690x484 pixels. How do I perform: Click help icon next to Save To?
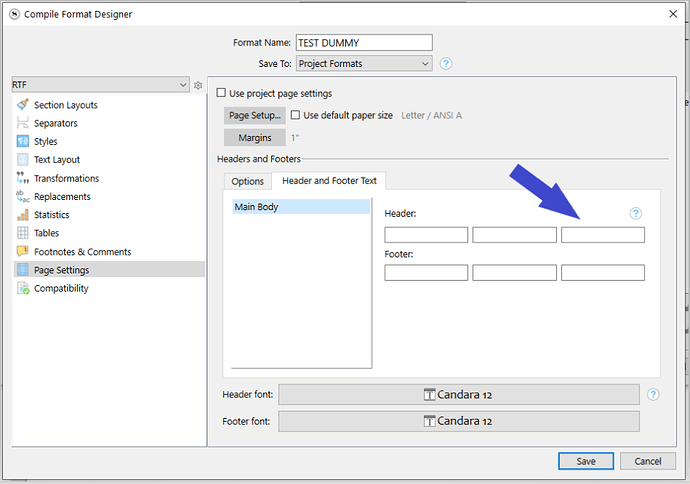click(446, 64)
